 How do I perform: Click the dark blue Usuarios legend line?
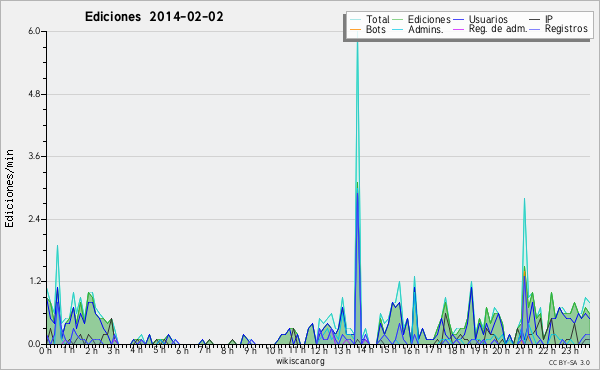point(458,20)
